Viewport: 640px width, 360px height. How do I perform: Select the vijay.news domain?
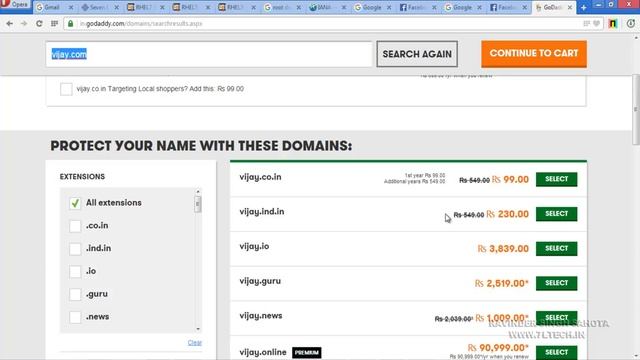(x=556, y=318)
